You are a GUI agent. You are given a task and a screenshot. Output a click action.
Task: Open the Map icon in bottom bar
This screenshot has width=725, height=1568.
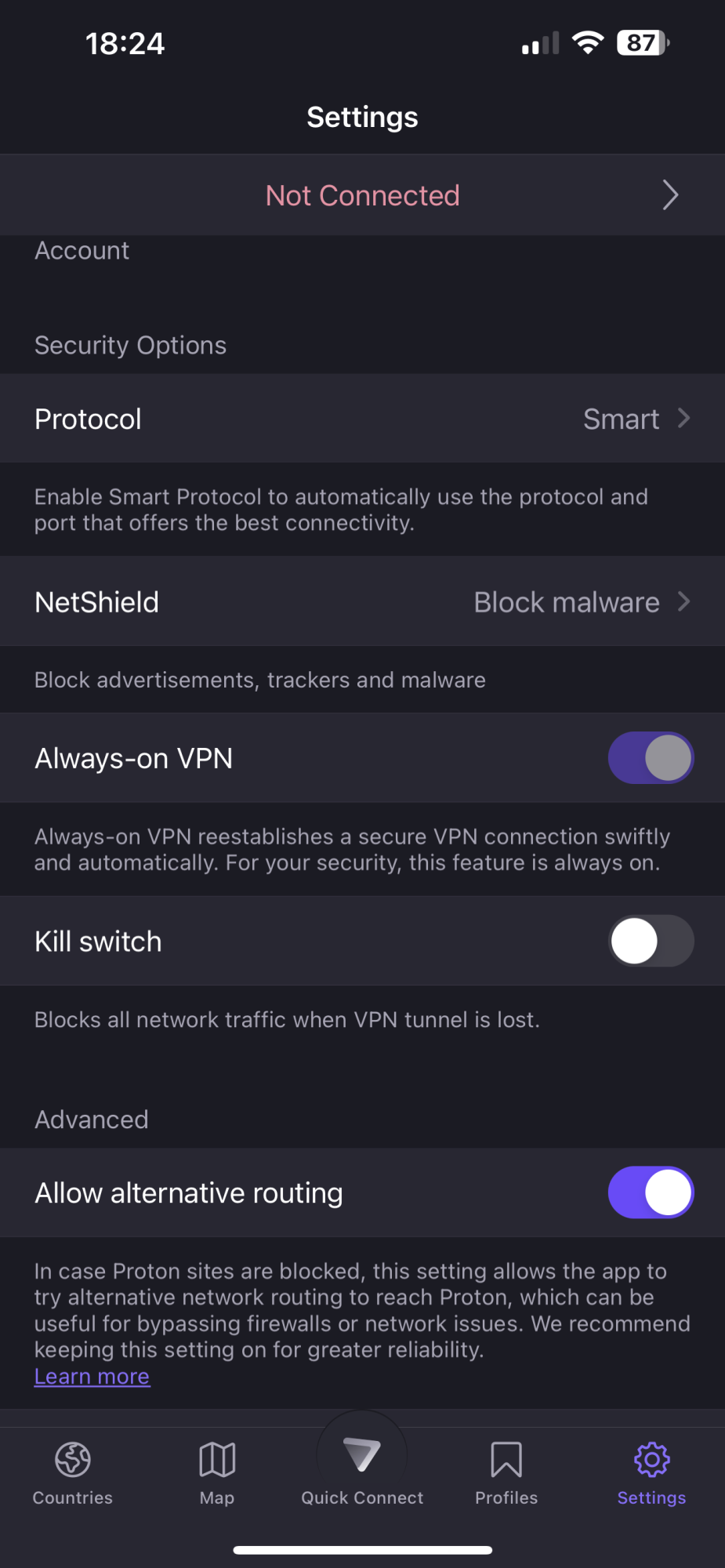(x=217, y=1459)
